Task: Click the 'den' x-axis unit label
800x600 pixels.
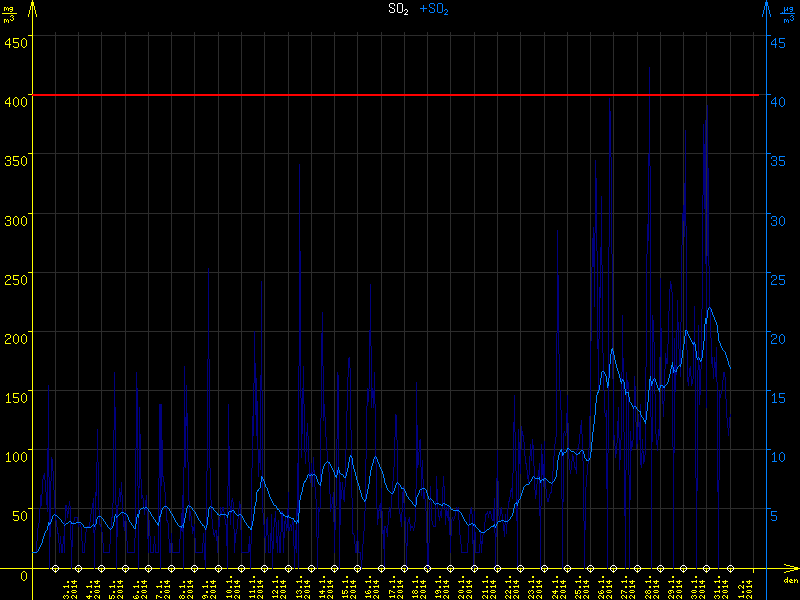Action: coord(789,582)
